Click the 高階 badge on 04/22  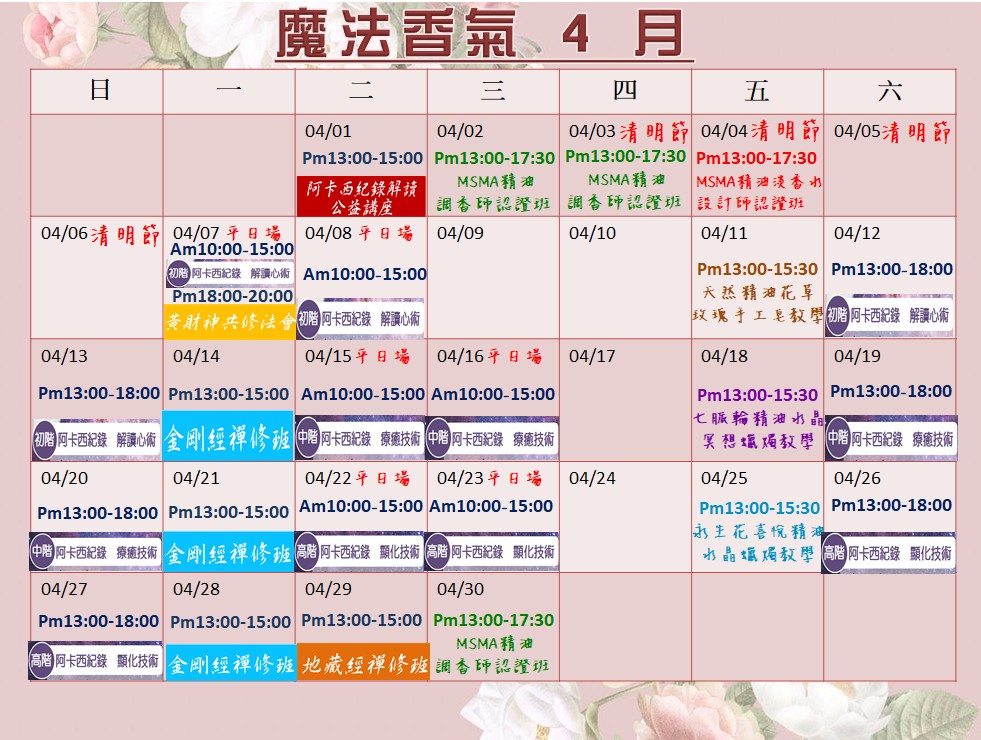[309, 552]
